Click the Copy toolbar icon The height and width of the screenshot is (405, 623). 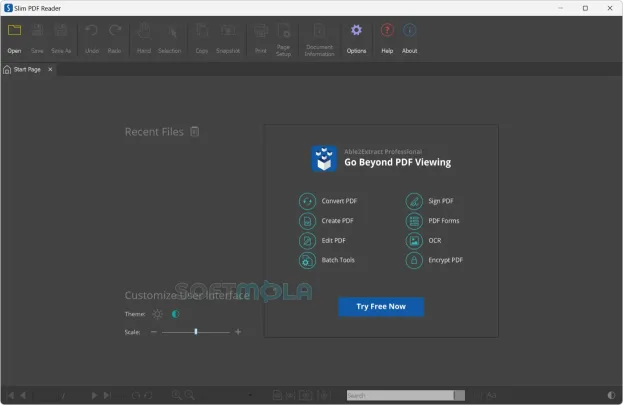[202, 31]
